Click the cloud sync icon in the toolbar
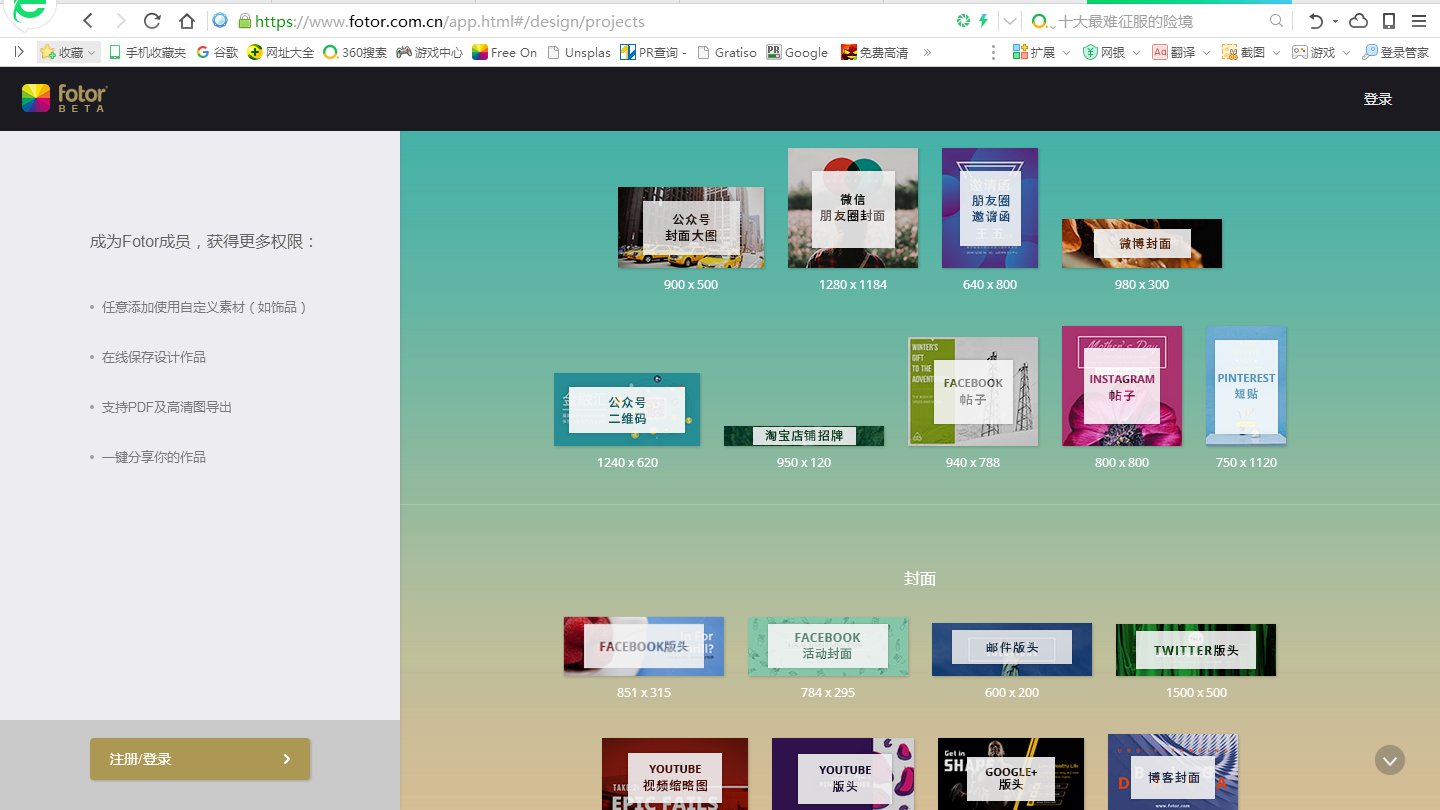1440x810 pixels. click(1358, 21)
